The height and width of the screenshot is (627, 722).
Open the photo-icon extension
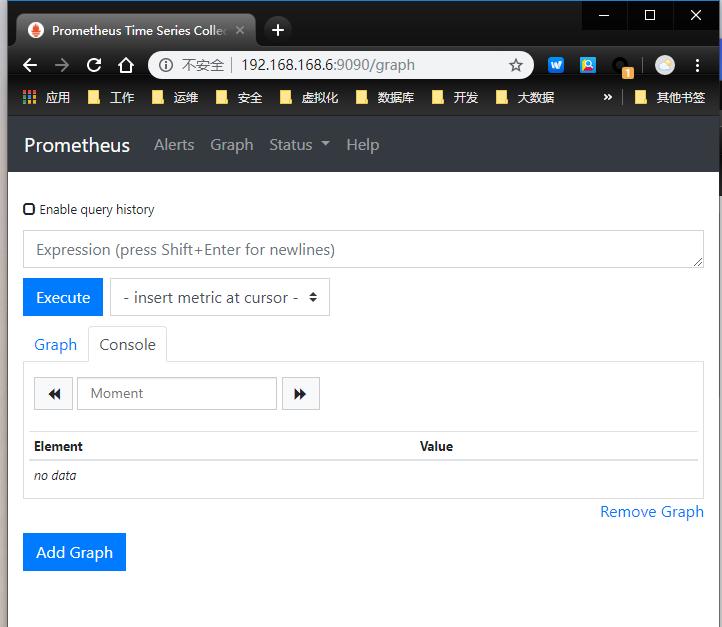pyautogui.click(x=588, y=65)
